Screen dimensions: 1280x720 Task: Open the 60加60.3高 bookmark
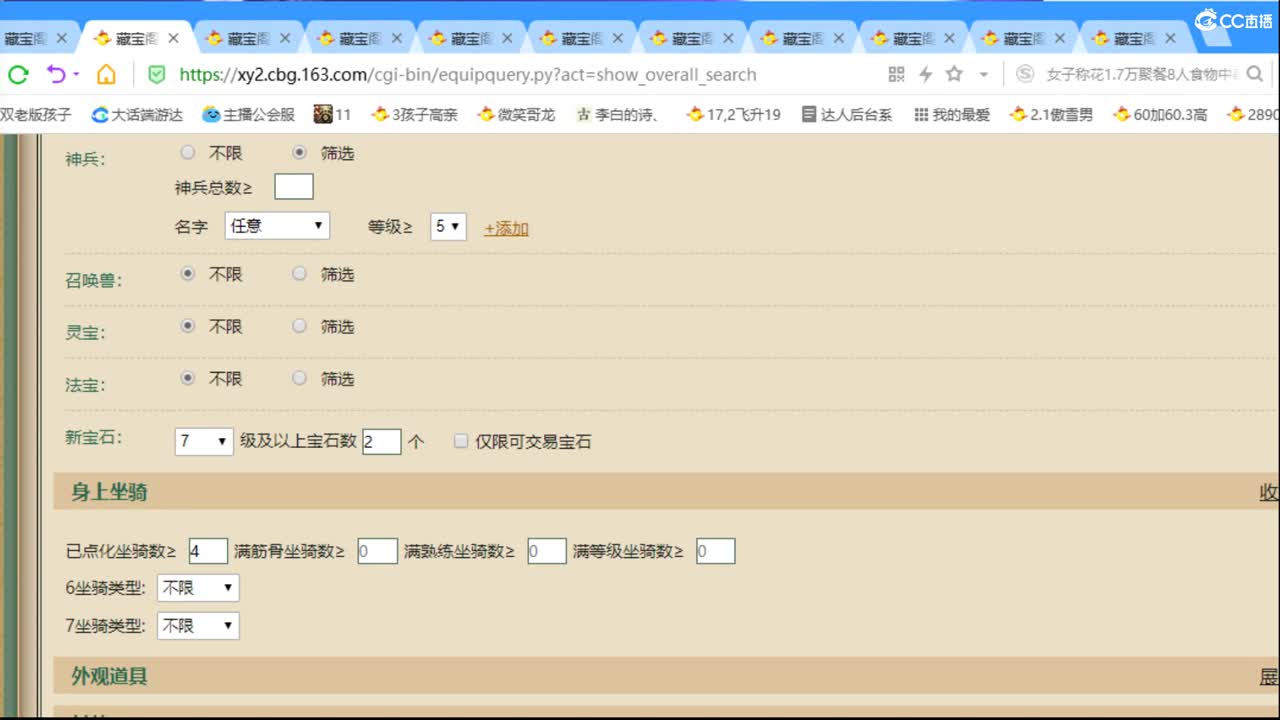point(1160,114)
